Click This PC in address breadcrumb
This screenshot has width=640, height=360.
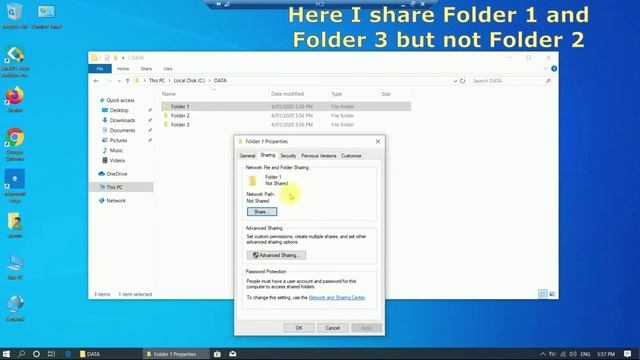[x=157, y=81]
